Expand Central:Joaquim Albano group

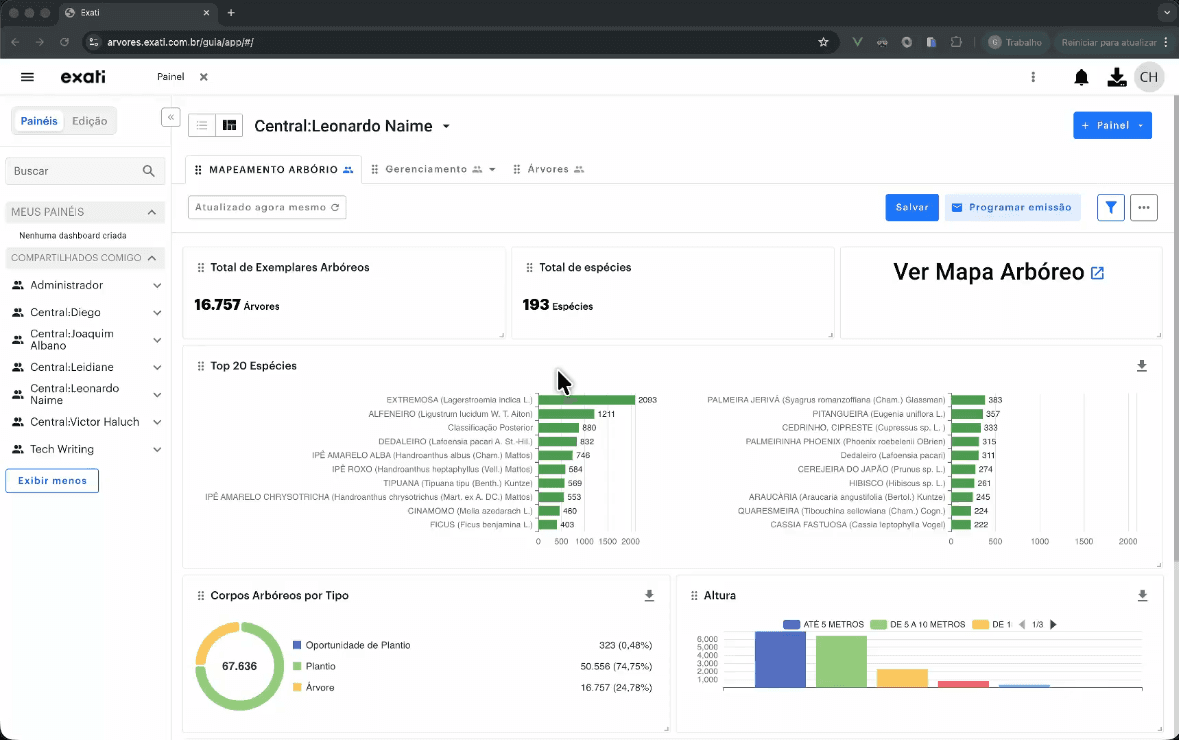[x=157, y=340]
